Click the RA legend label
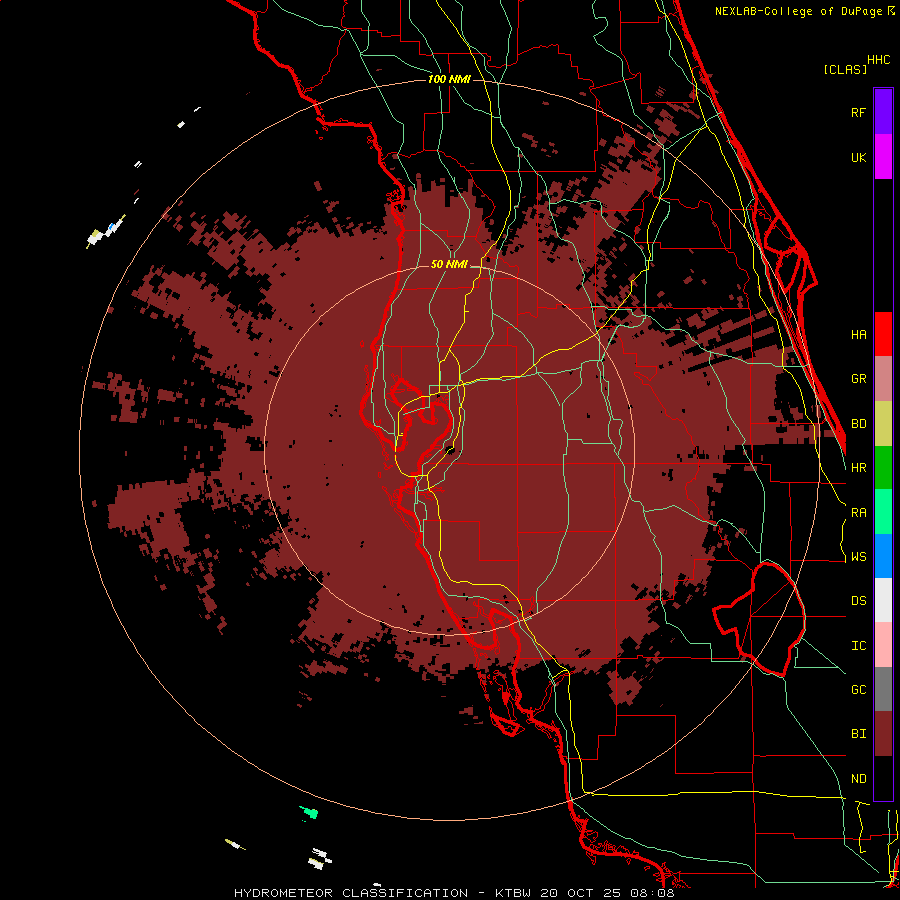The height and width of the screenshot is (900, 900). [859, 513]
